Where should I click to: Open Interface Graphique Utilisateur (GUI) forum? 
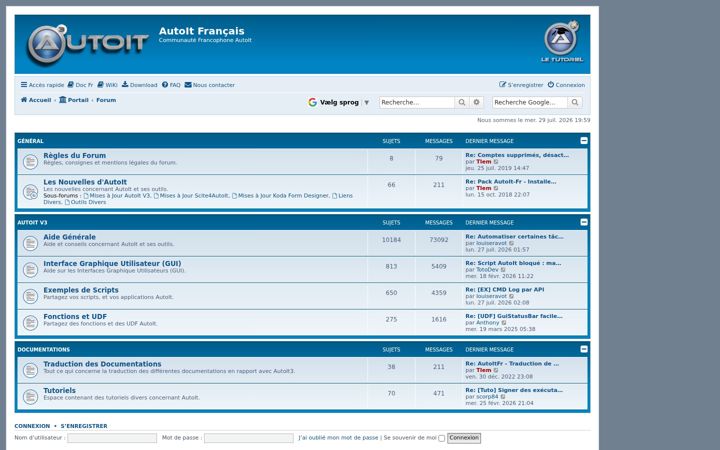point(112,264)
